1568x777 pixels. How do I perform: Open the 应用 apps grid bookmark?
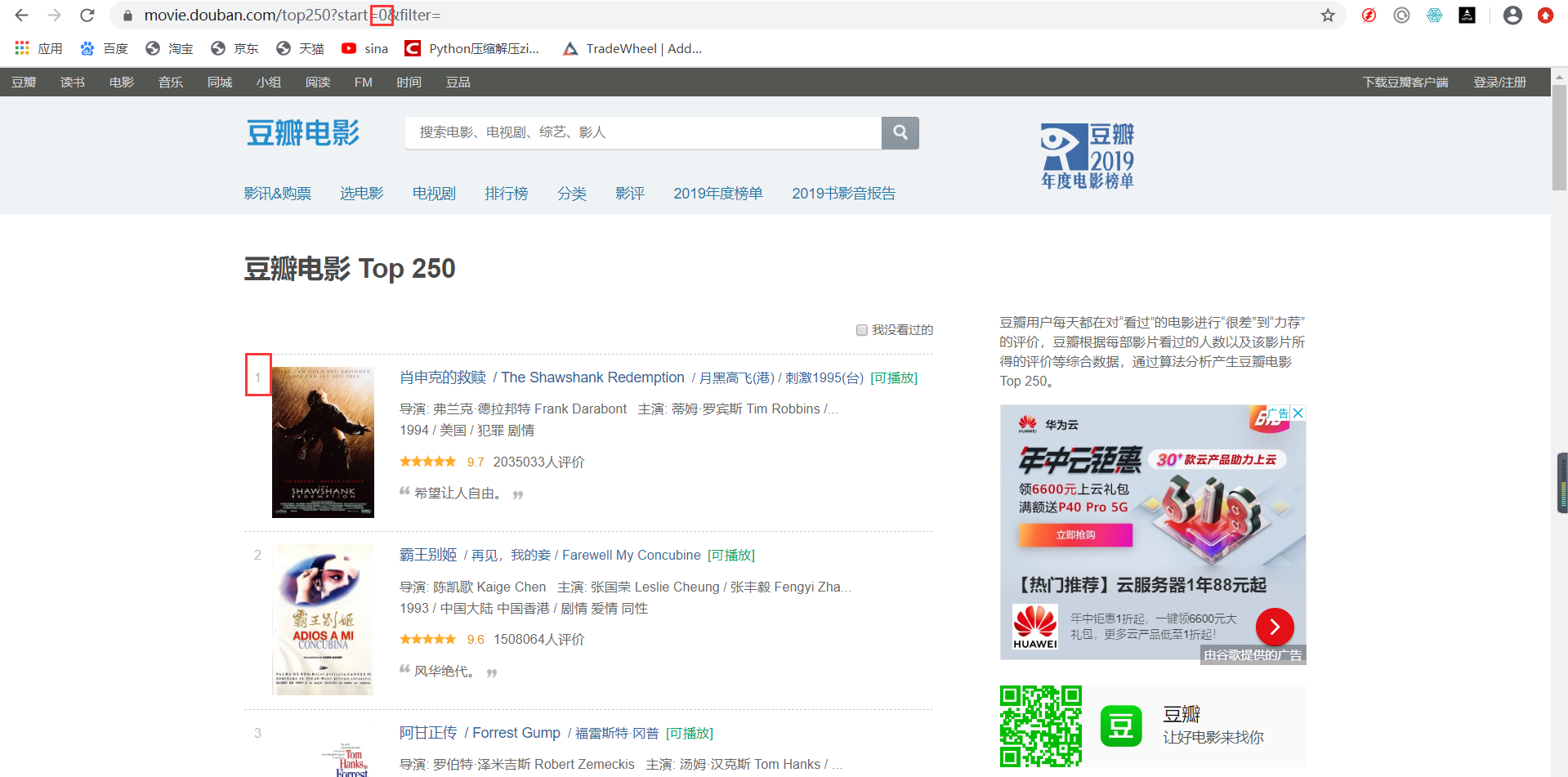[x=38, y=48]
